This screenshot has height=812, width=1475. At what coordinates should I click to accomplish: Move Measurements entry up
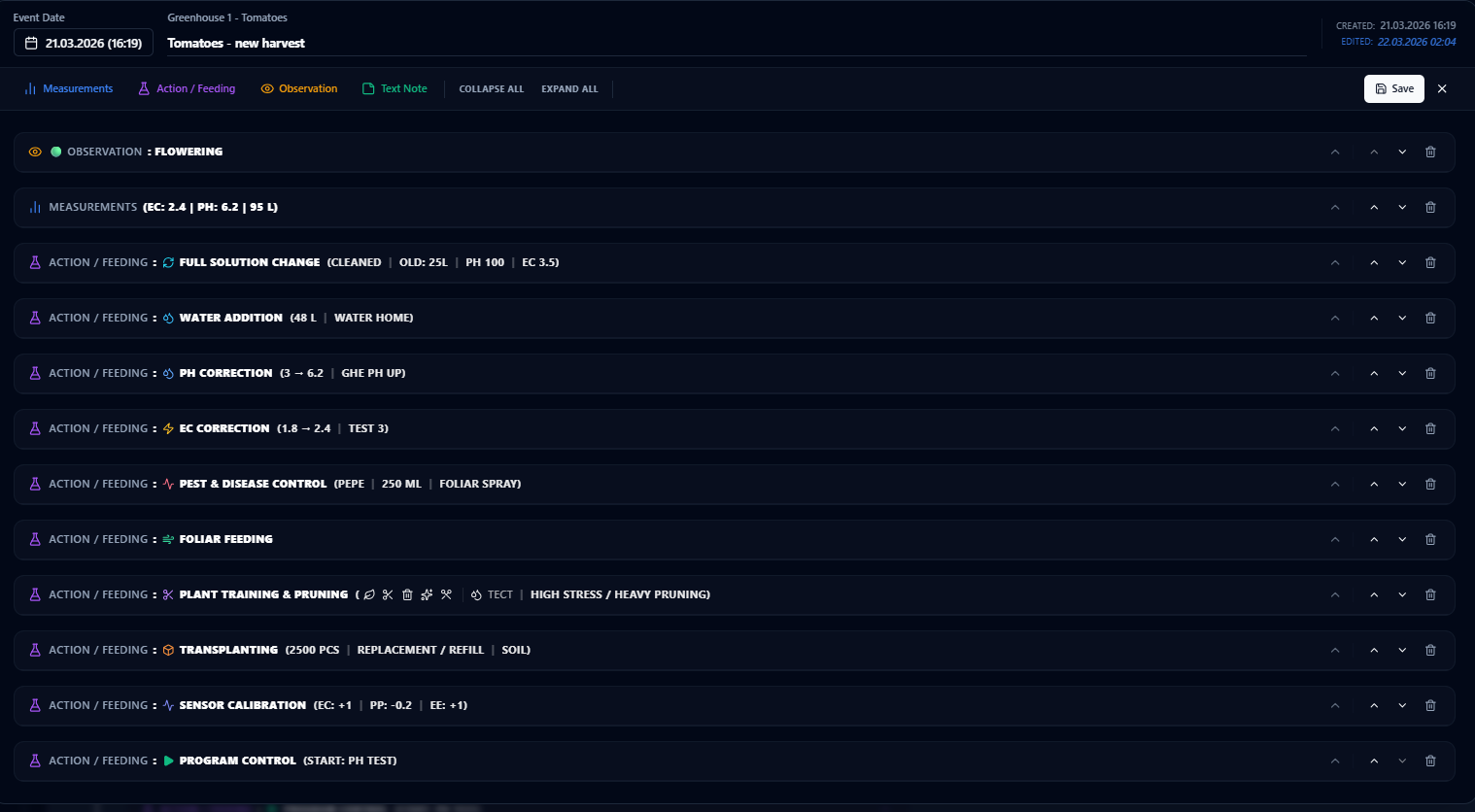(x=1374, y=207)
